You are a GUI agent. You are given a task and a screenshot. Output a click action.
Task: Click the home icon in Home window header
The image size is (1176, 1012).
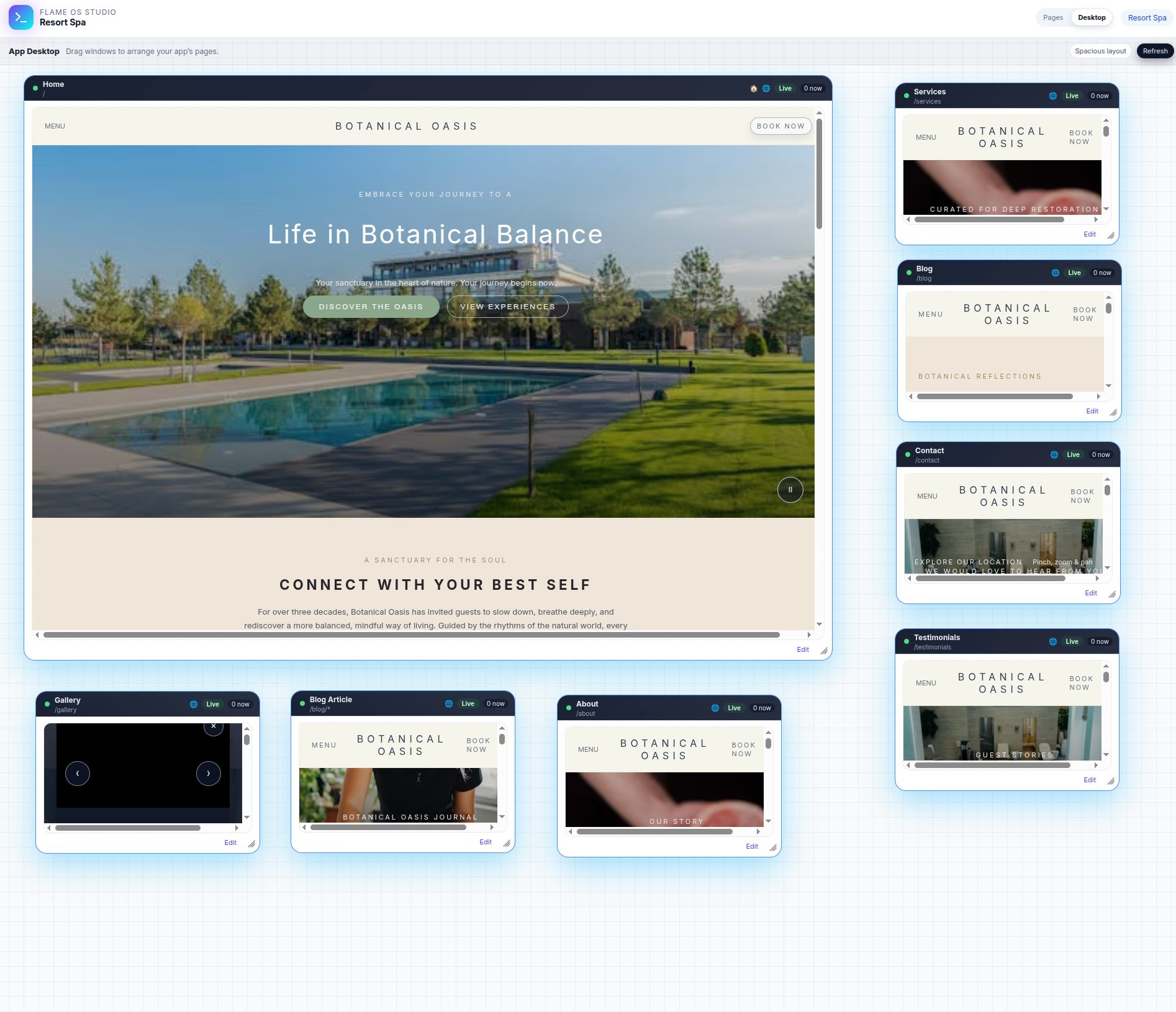click(753, 89)
